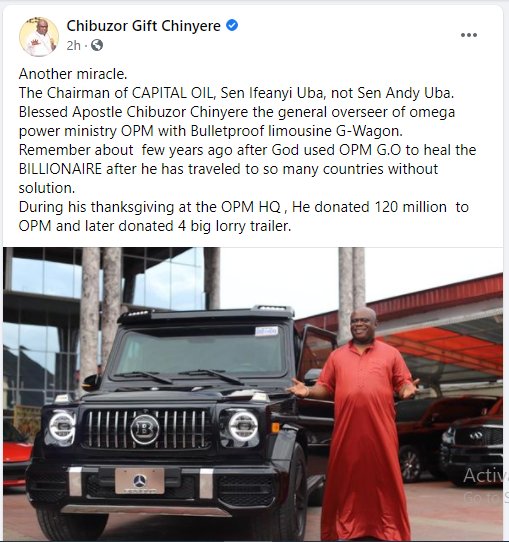Click the Mercedes star on front plate
This screenshot has width=509, height=542.
coord(140,481)
